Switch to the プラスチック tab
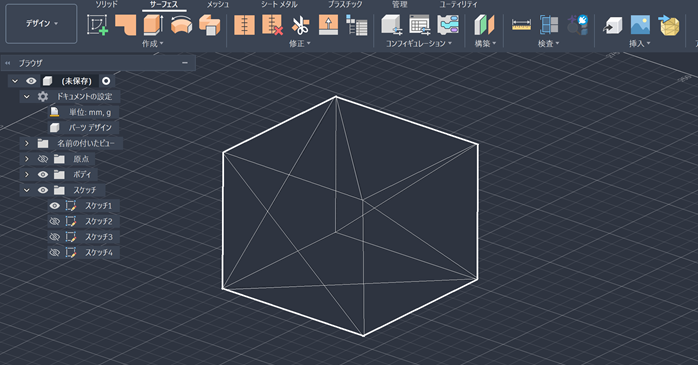The height and width of the screenshot is (365, 698). coord(345,4)
